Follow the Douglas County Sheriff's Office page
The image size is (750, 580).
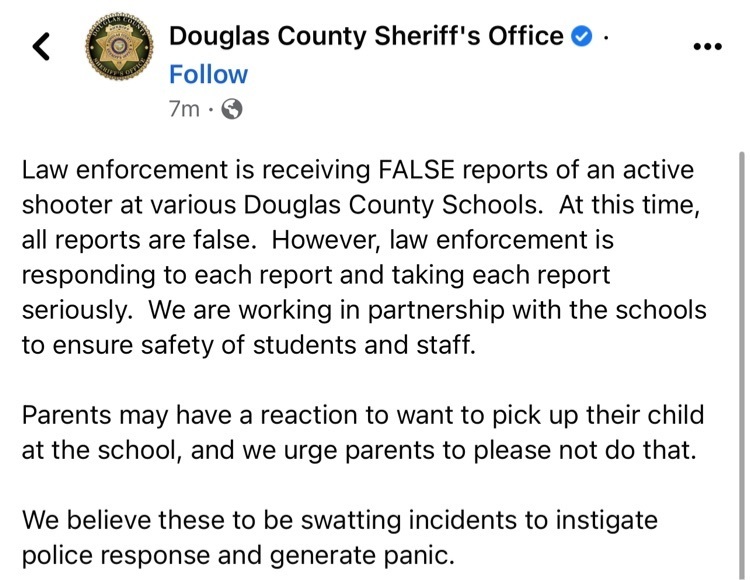click(x=209, y=74)
